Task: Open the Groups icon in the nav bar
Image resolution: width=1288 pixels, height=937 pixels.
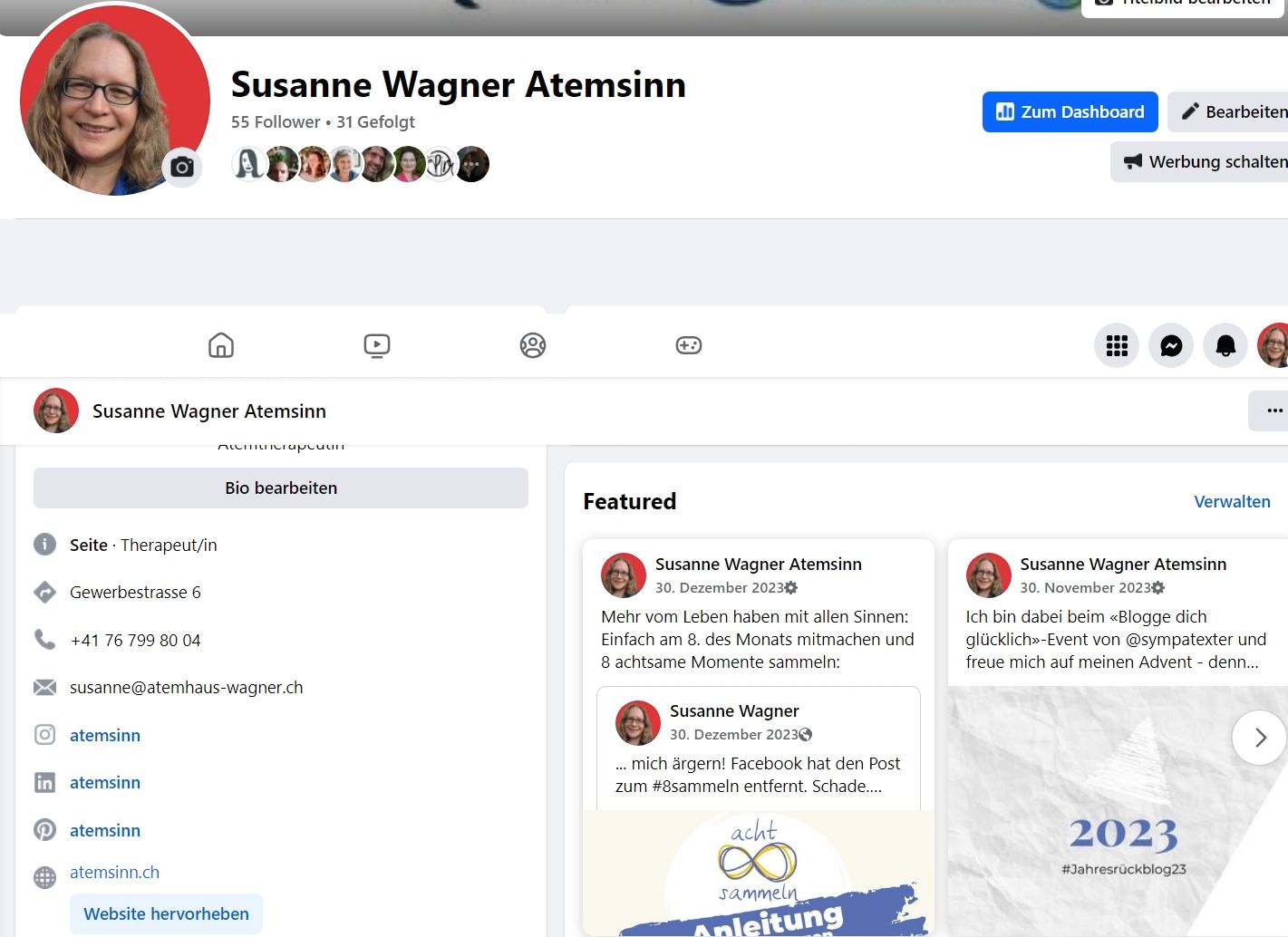Action: (533, 345)
